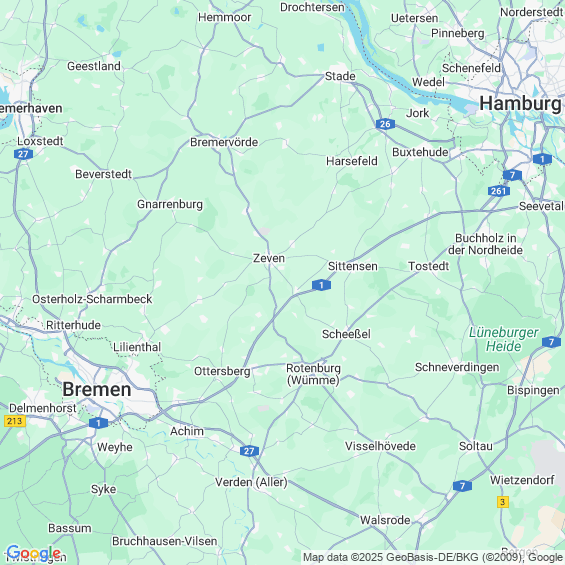Click the A7 shield near Walsrode

[x=462, y=486]
